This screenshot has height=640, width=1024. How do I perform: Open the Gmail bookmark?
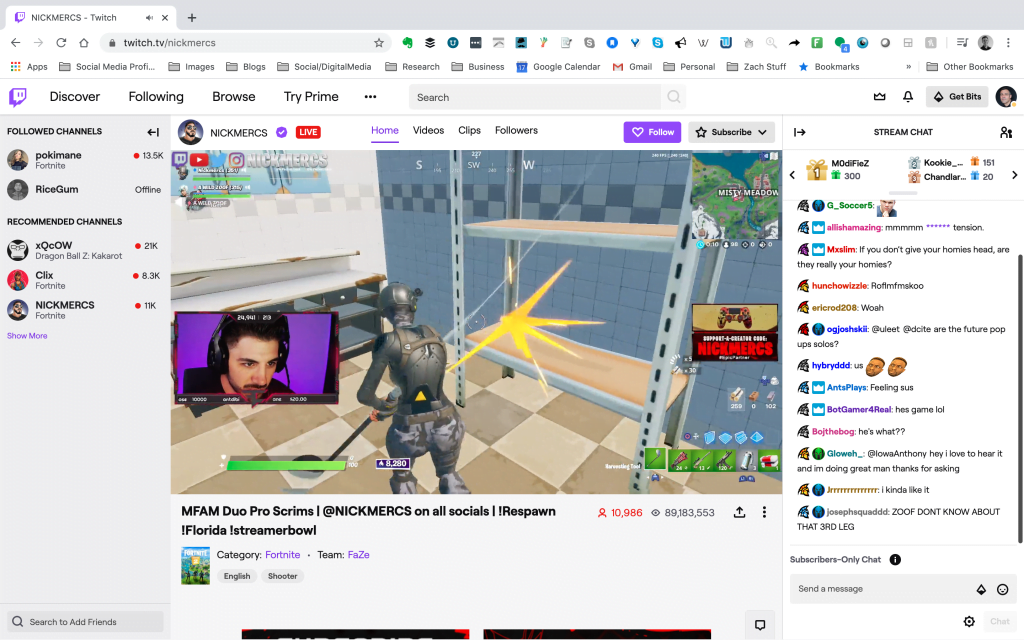click(x=632, y=67)
